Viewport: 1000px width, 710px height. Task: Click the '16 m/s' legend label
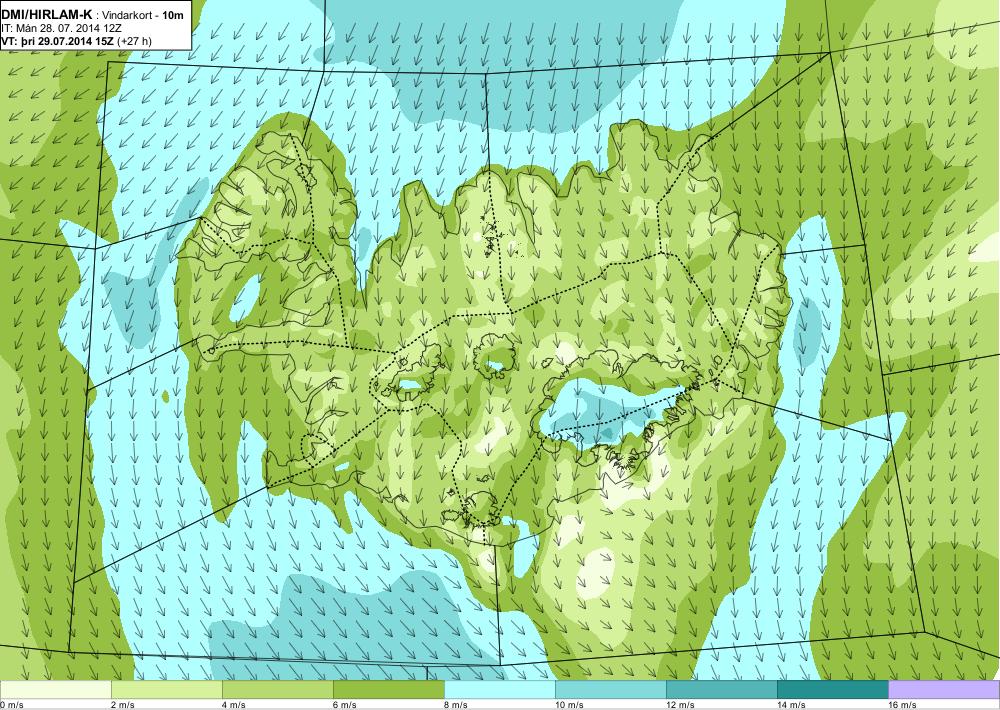pyautogui.click(x=902, y=705)
